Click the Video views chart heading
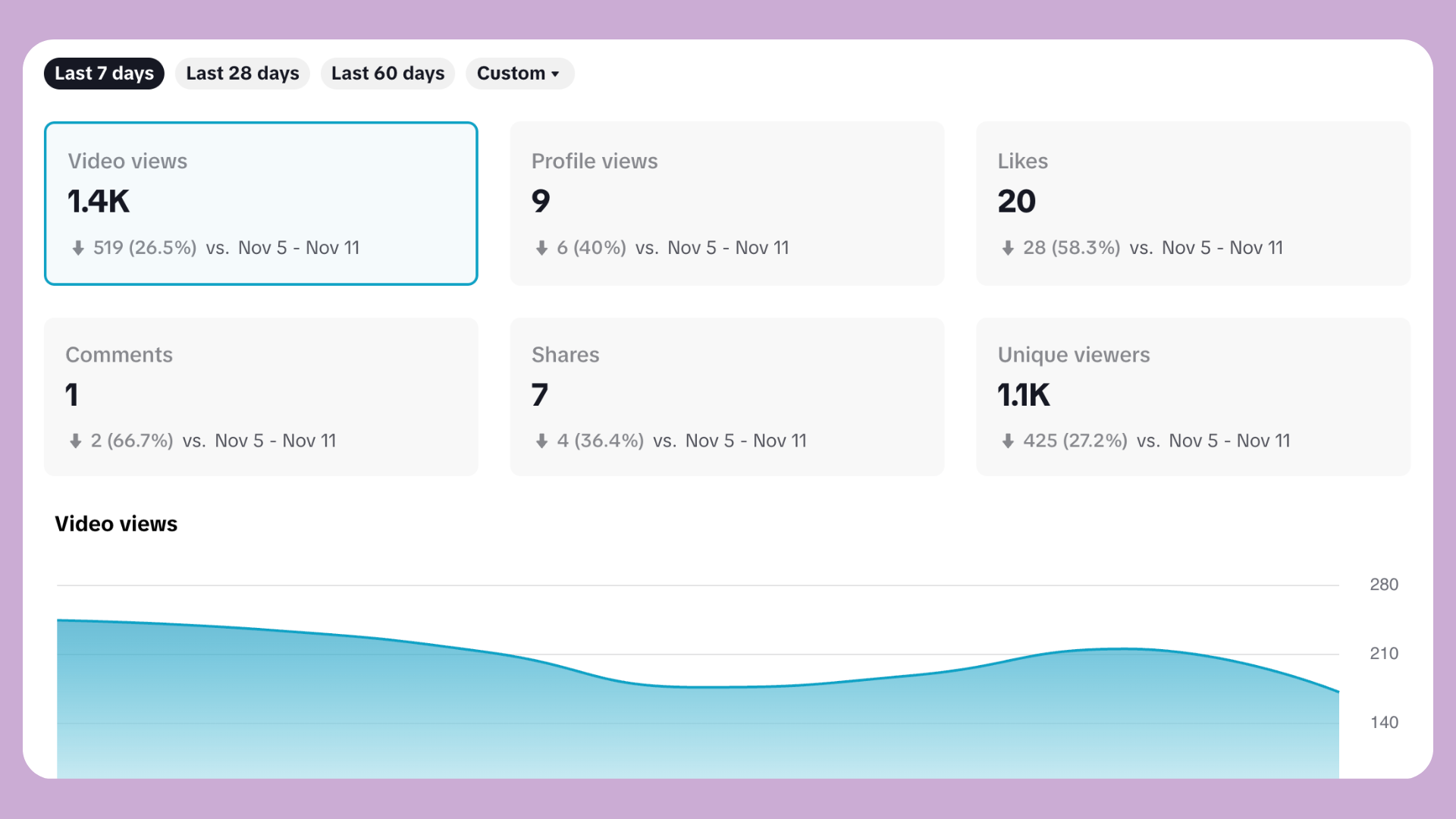This screenshot has width=1456, height=819. 116,524
